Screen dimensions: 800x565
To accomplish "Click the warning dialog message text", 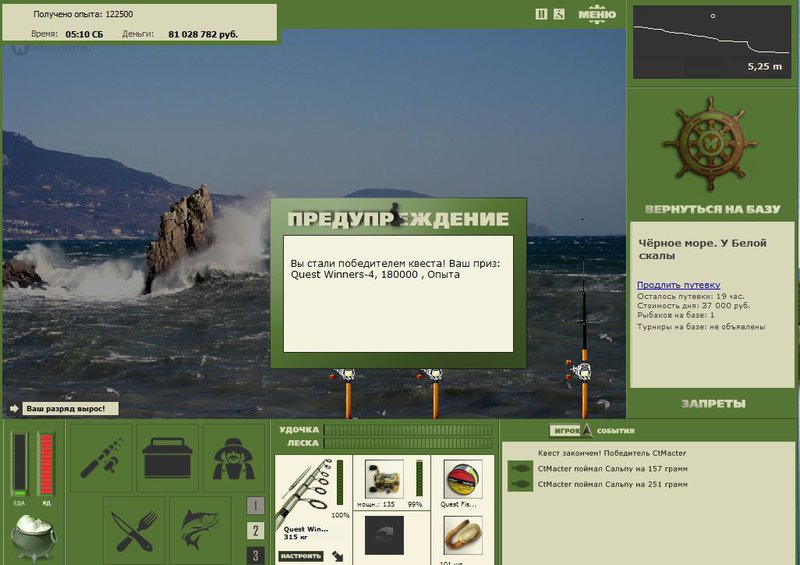I will (395, 269).
